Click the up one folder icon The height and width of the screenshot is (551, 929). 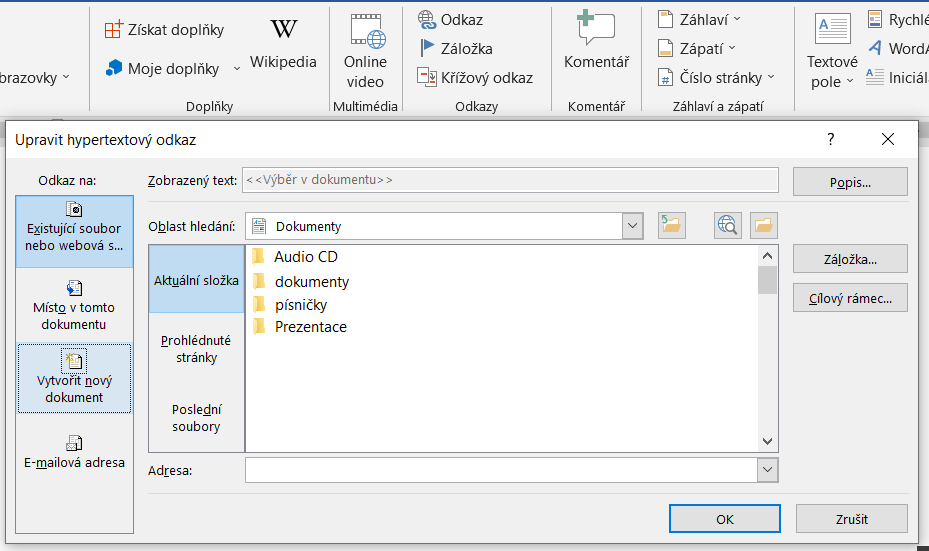tap(671, 226)
